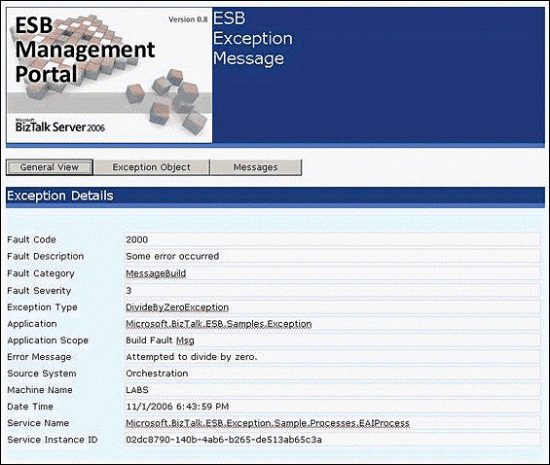The image size is (550, 465).
Task: Click the Exception Details section header
Action: [275, 196]
